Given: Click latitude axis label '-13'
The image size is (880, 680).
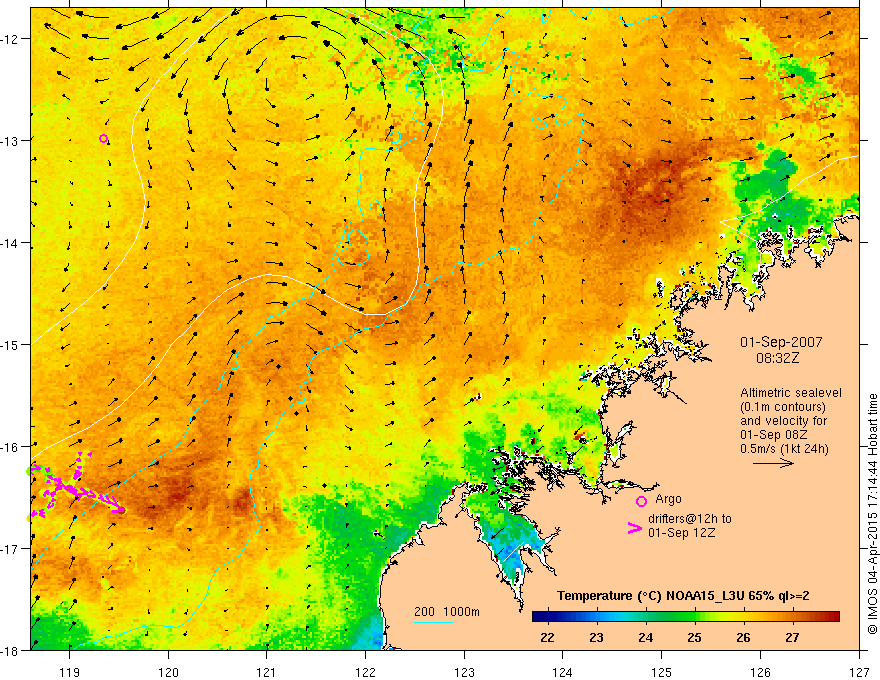Looking at the screenshot, I should coord(11,141).
